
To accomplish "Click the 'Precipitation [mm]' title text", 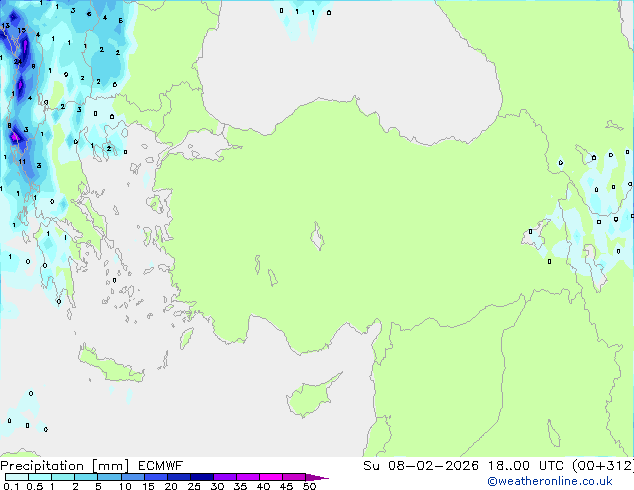I will [x=64, y=466].
